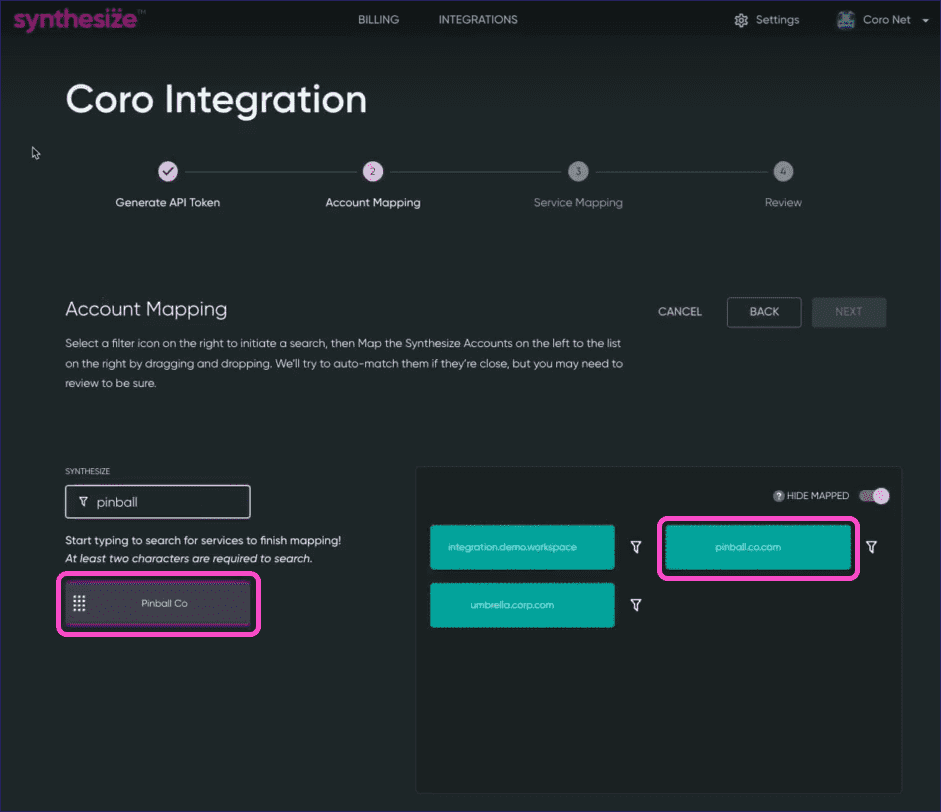This screenshot has width=941, height=812.
Task: Open BILLING in the top navigation
Action: coord(377,19)
